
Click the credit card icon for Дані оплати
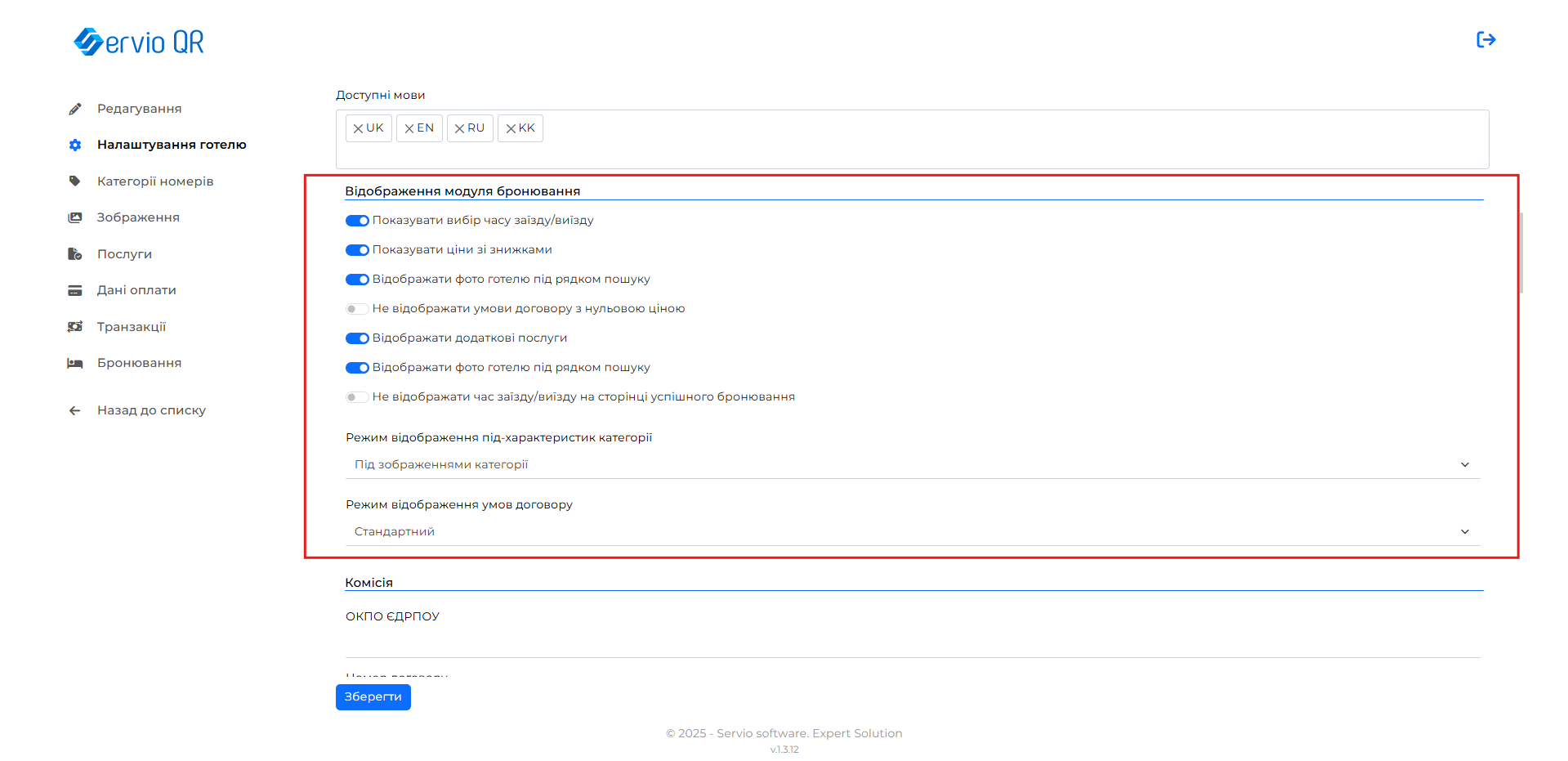pyautogui.click(x=75, y=290)
